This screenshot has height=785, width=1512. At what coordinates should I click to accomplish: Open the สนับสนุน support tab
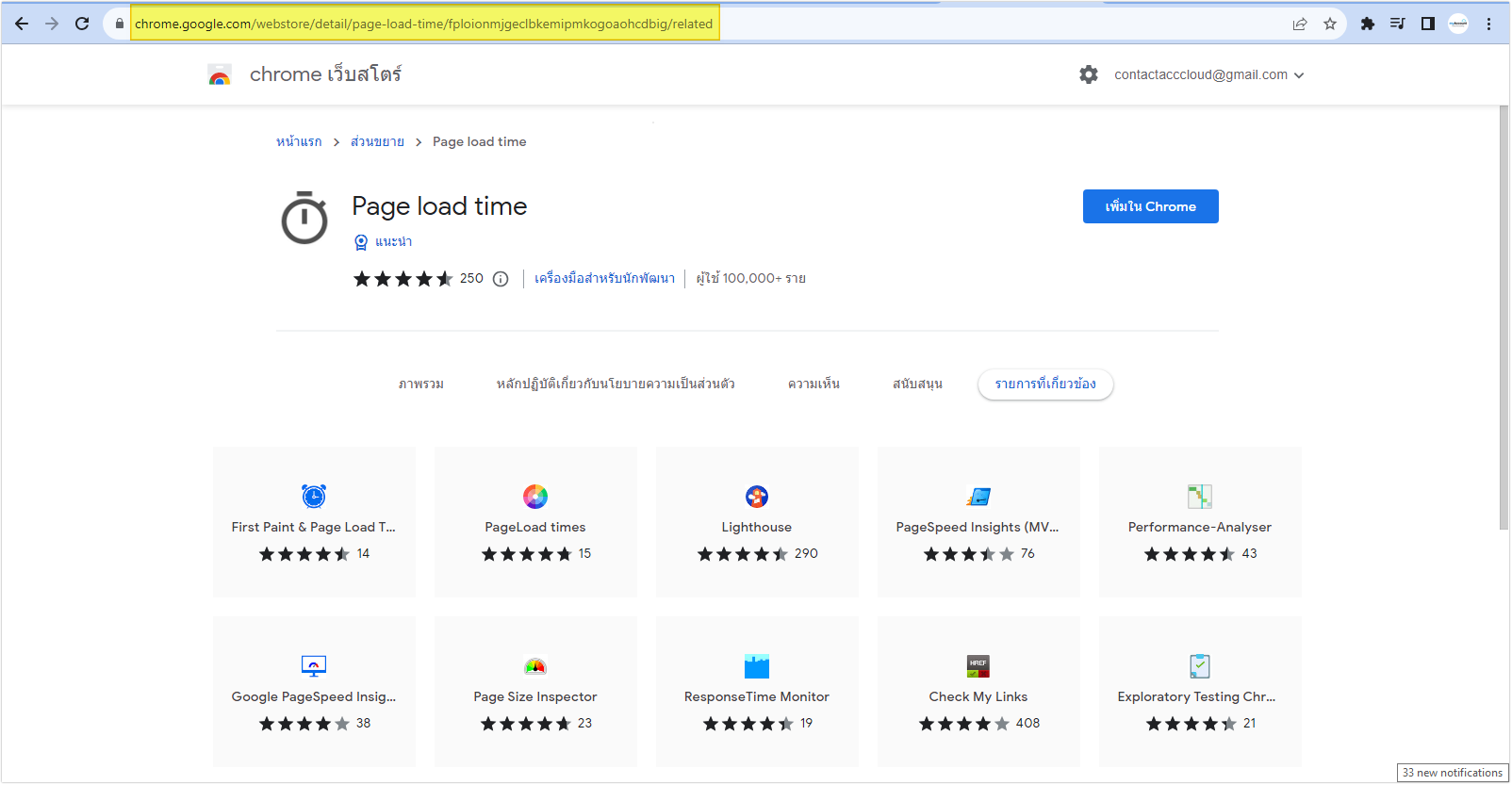[917, 384]
